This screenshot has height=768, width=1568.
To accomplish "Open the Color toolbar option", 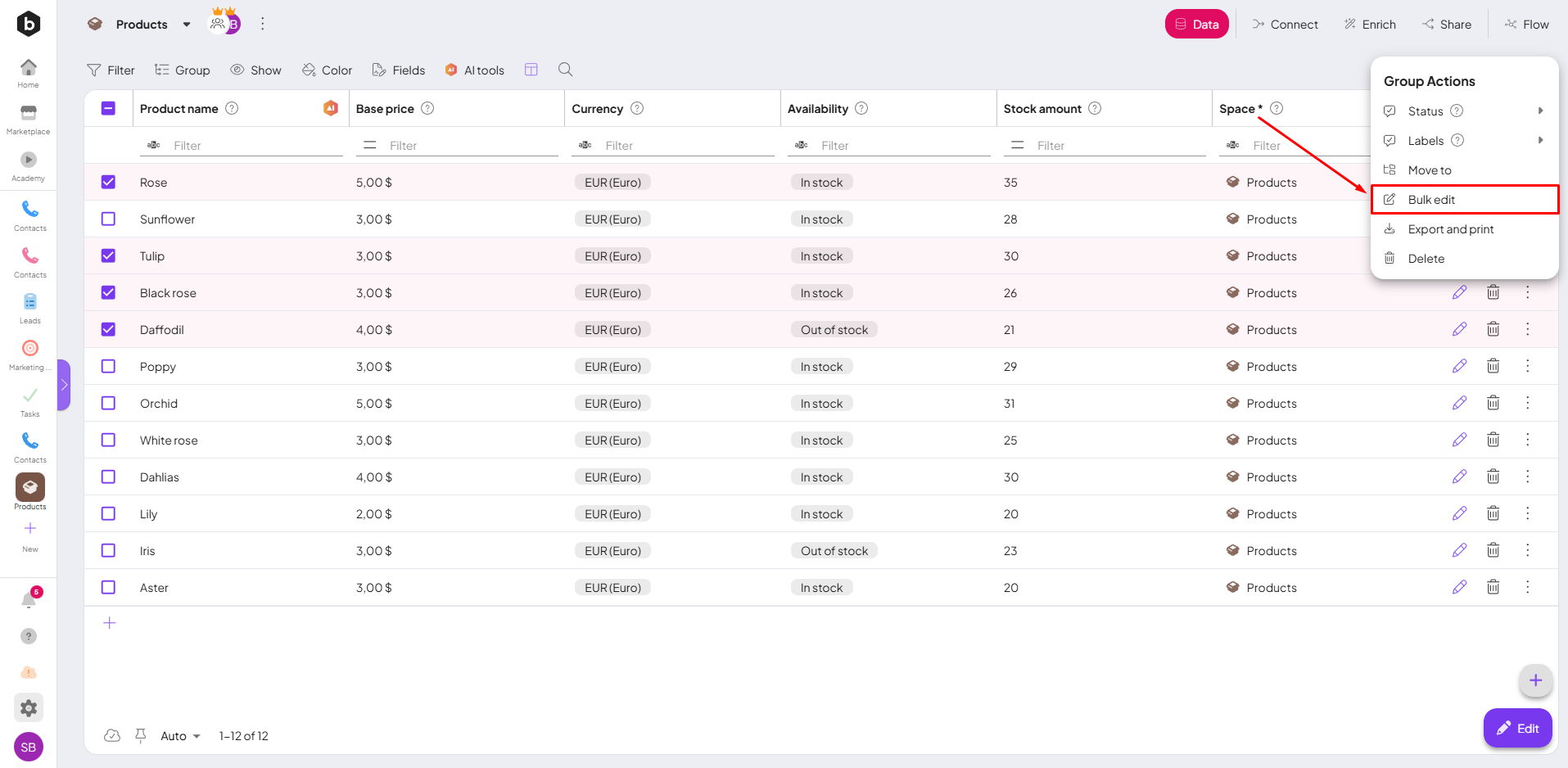I will (327, 70).
